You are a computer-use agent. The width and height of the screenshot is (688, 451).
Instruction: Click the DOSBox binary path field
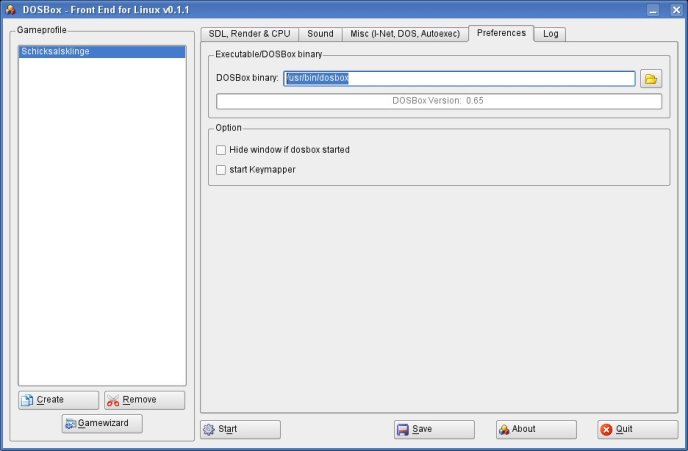[459, 79]
